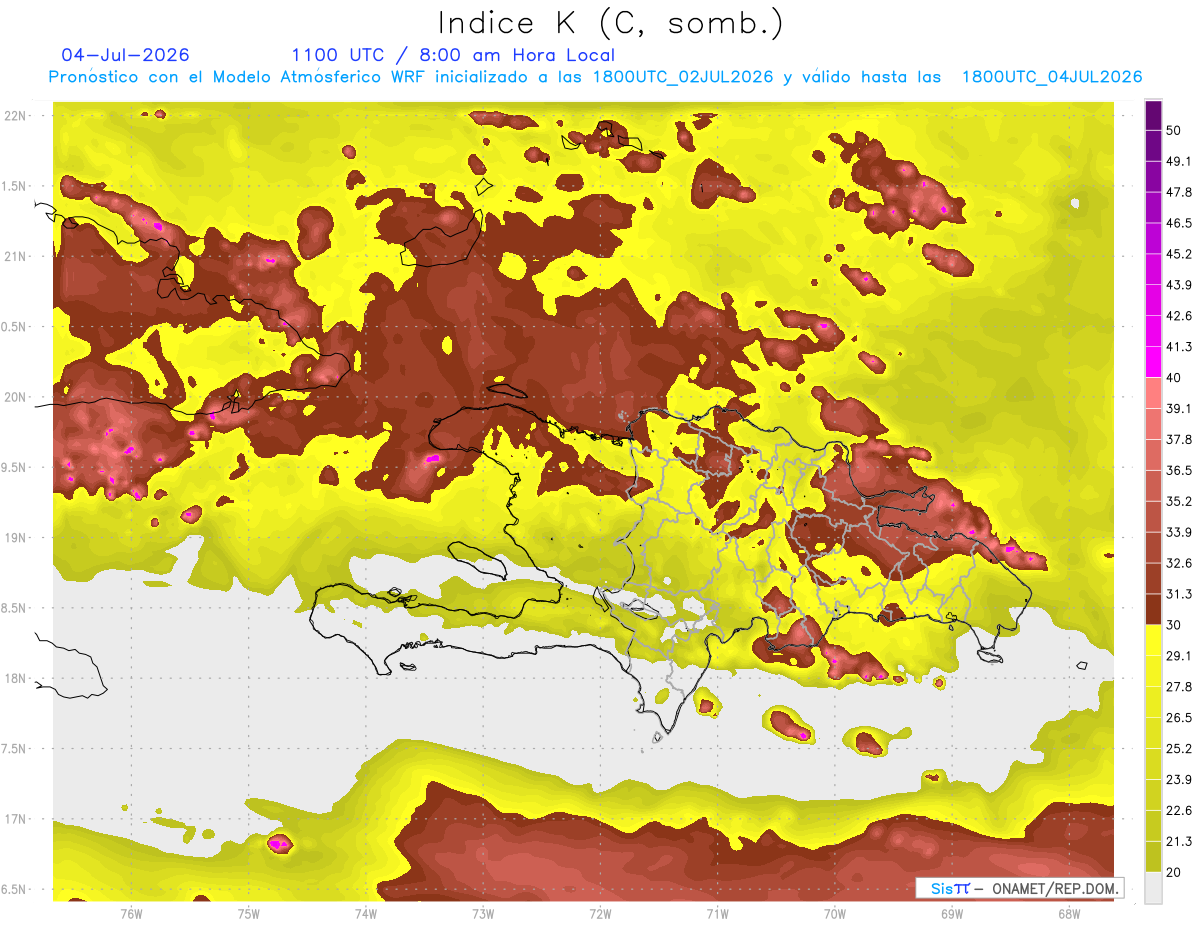Image resolution: width=1200 pixels, height=927 pixels.
Task: Select the '17N' latitude label
Action: tap(15, 820)
